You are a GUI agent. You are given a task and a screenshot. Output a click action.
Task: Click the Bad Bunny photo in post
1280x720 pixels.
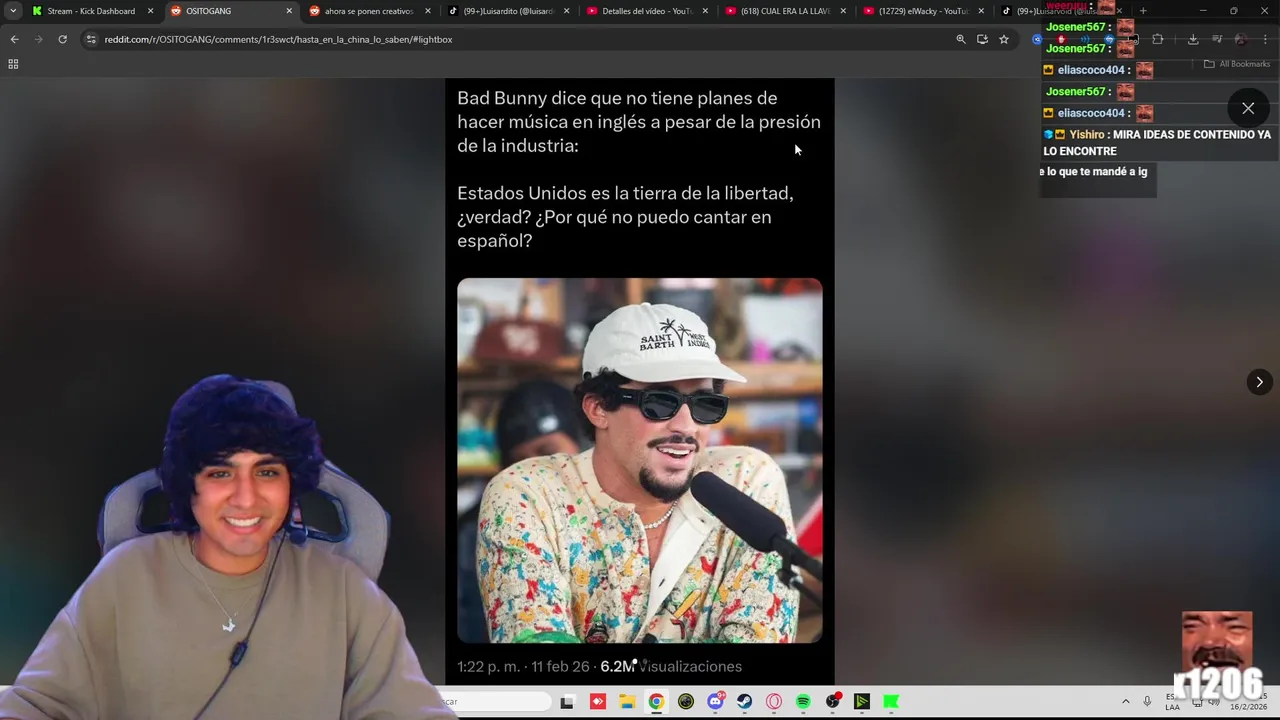click(x=640, y=460)
